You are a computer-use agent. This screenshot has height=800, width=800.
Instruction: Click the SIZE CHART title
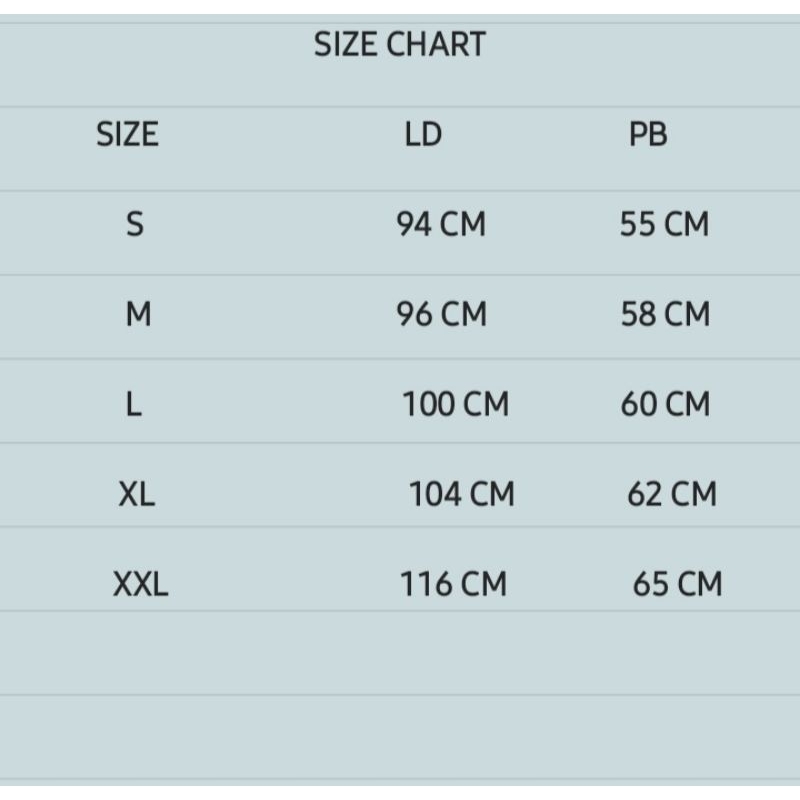(x=399, y=45)
